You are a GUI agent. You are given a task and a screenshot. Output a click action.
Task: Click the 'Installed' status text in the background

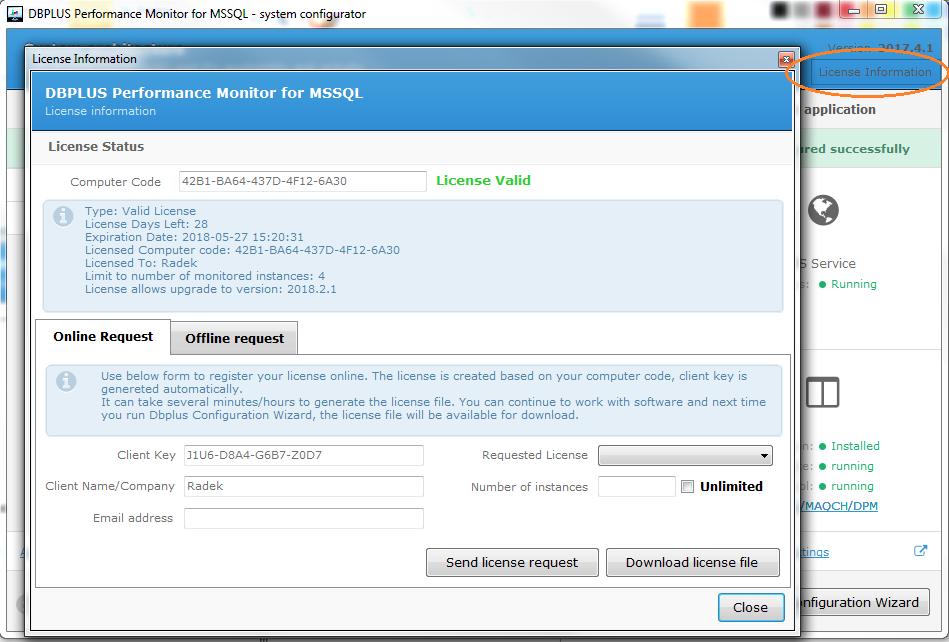pyautogui.click(x=855, y=446)
